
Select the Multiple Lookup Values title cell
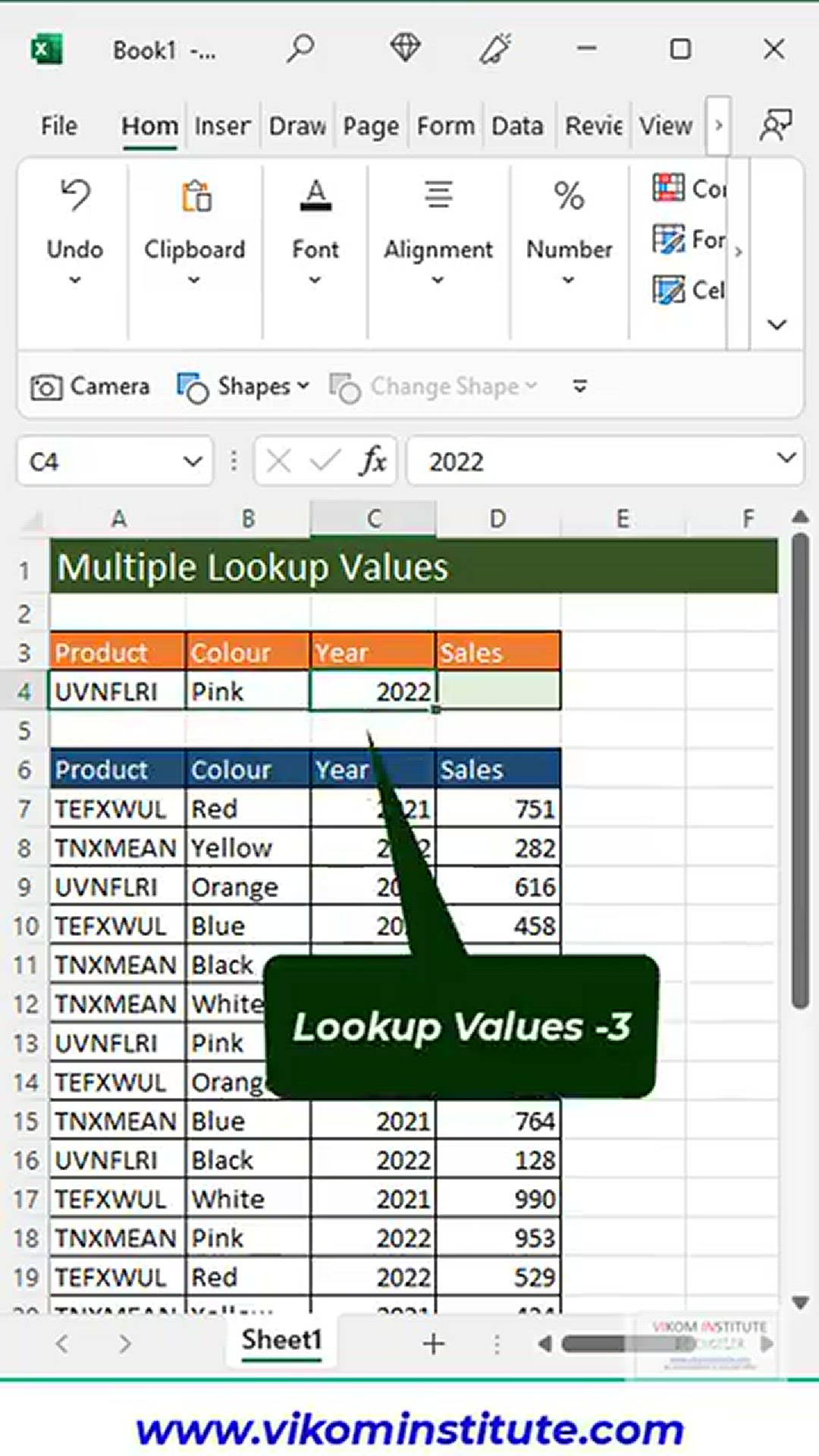[x=414, y=566]
